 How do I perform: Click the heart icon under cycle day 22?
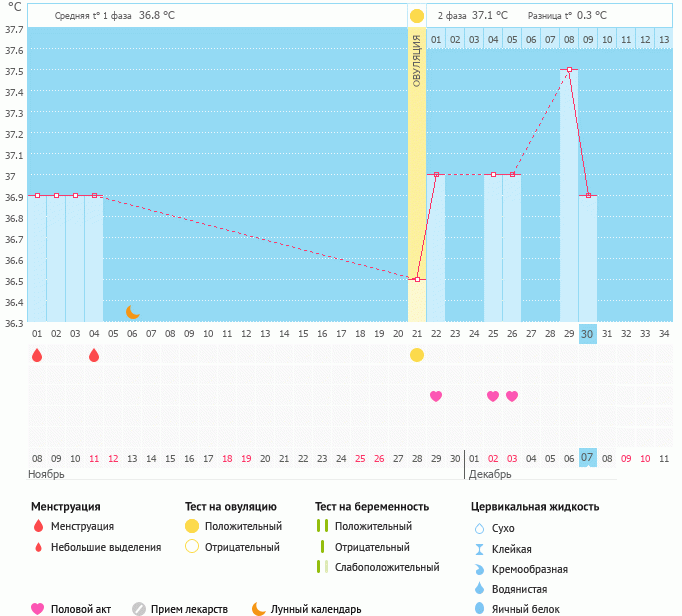[x=436, y=396]
